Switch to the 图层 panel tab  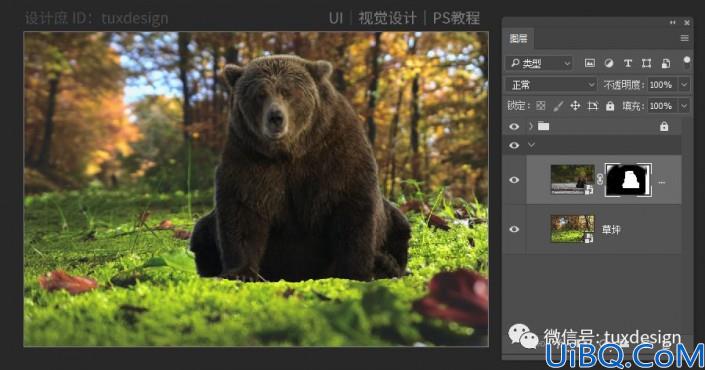pos(518,39)
